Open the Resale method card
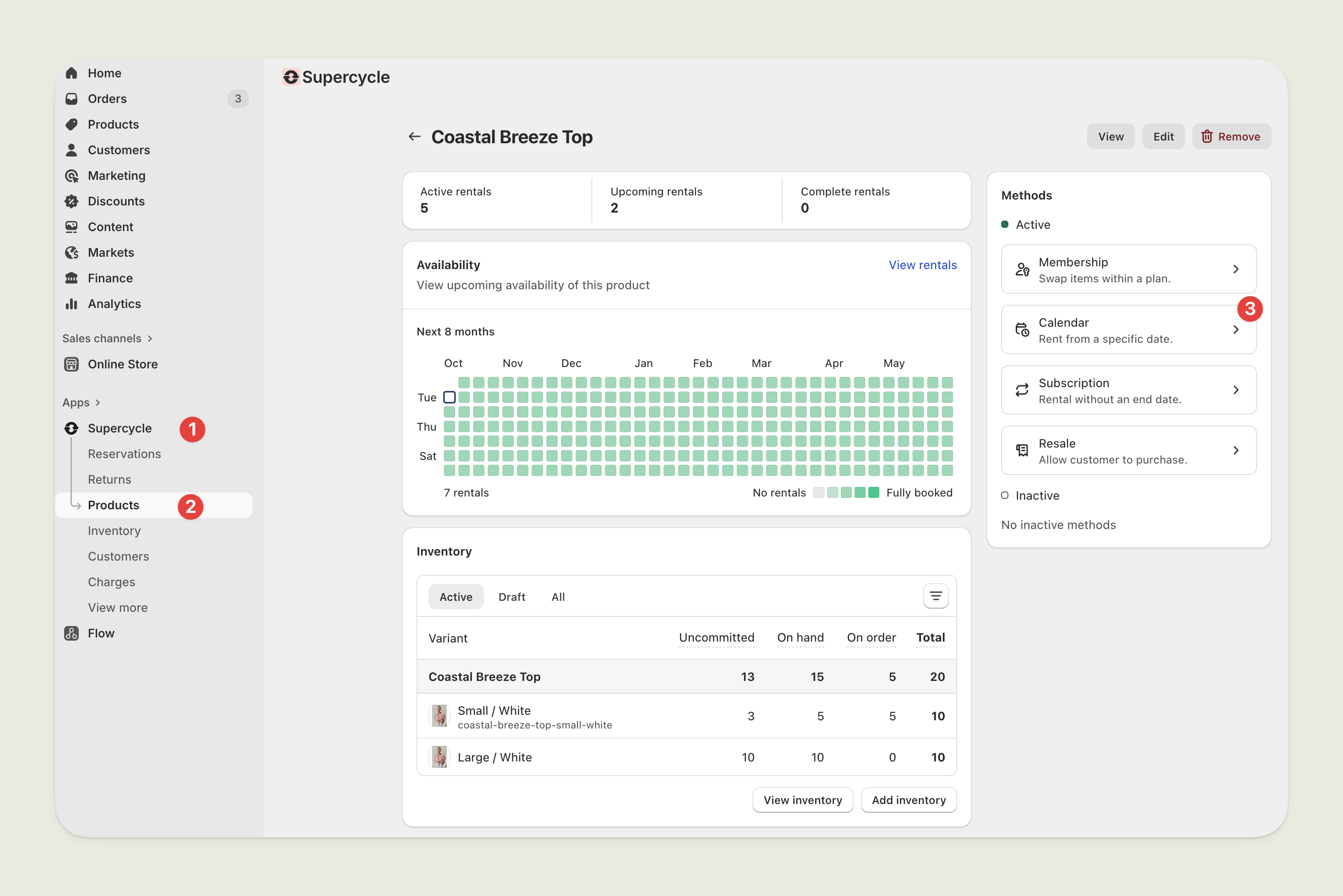The height and width of the screenshot is (896, 1343). [1128, 451]
